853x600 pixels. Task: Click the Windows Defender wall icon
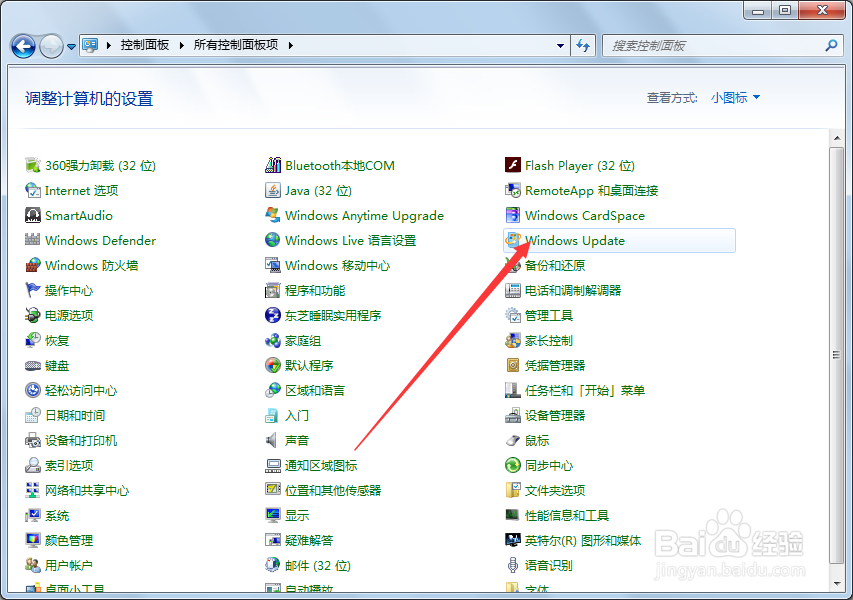pos(33,240)
